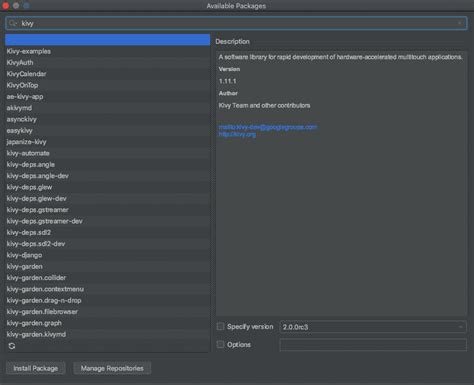This screenshot has width=474, height=385.
Task: Click inside the kivy search field
Action: pyautogui.click(x=236, y=23)
